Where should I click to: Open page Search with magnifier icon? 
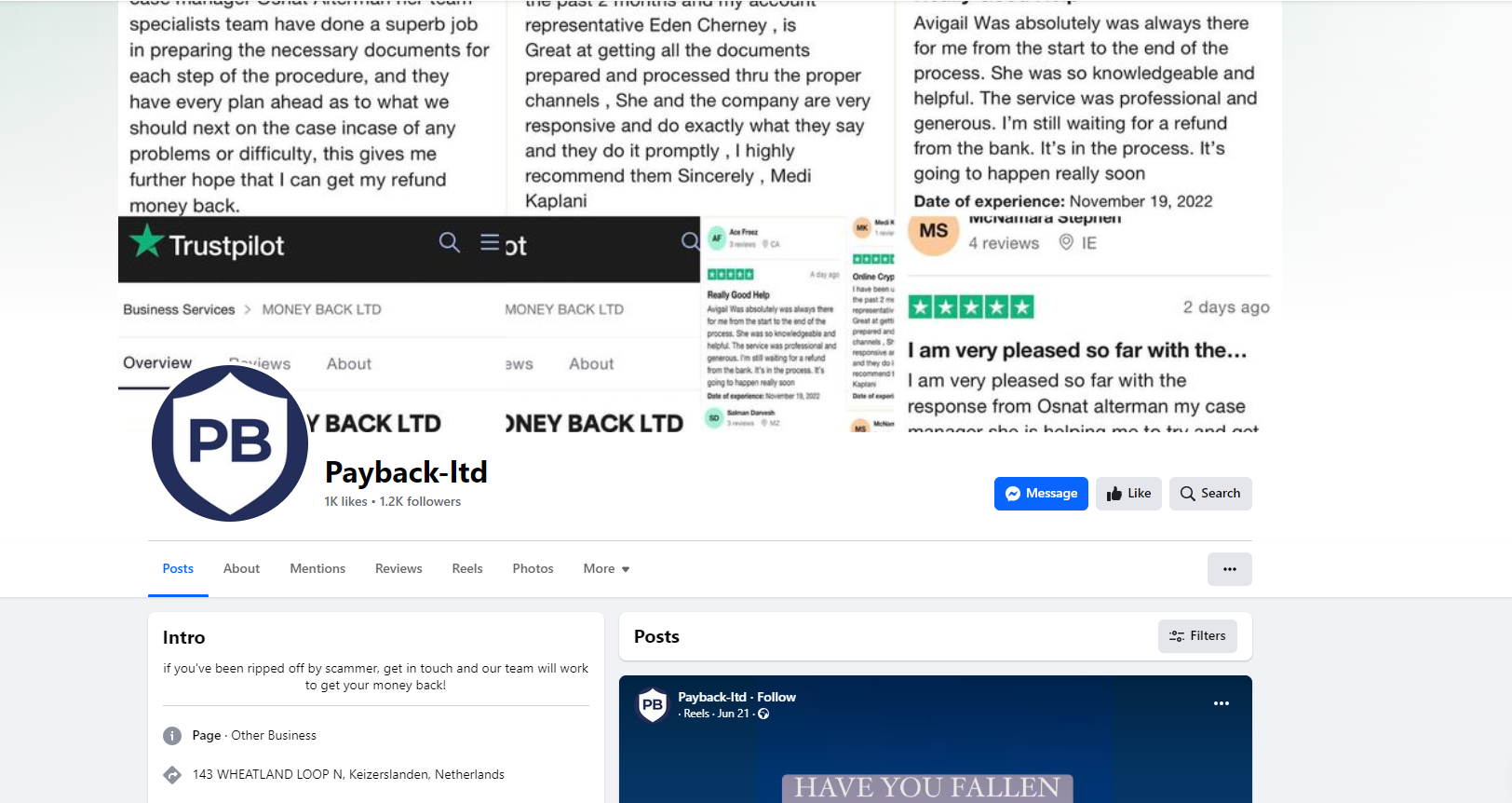click(1210, 494)
